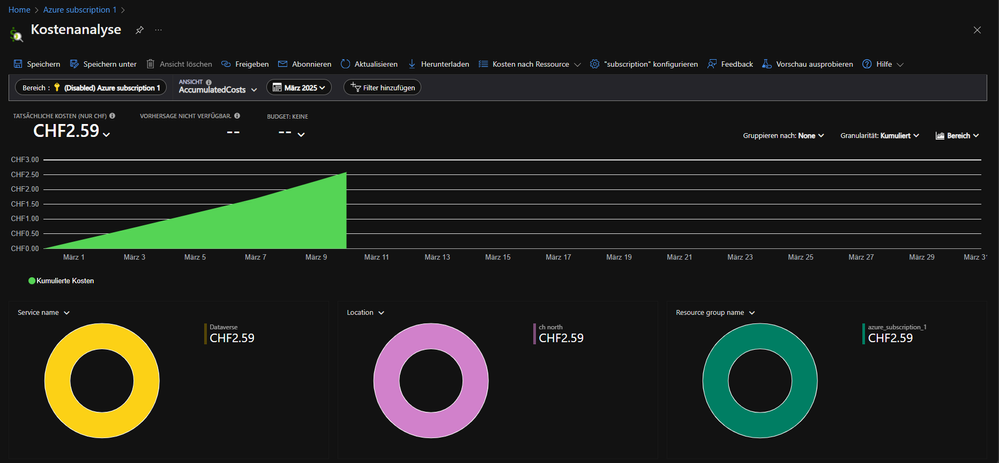Click the Dataverse CHF2.59 legend entry
The image size is (999, 463).
229,334
